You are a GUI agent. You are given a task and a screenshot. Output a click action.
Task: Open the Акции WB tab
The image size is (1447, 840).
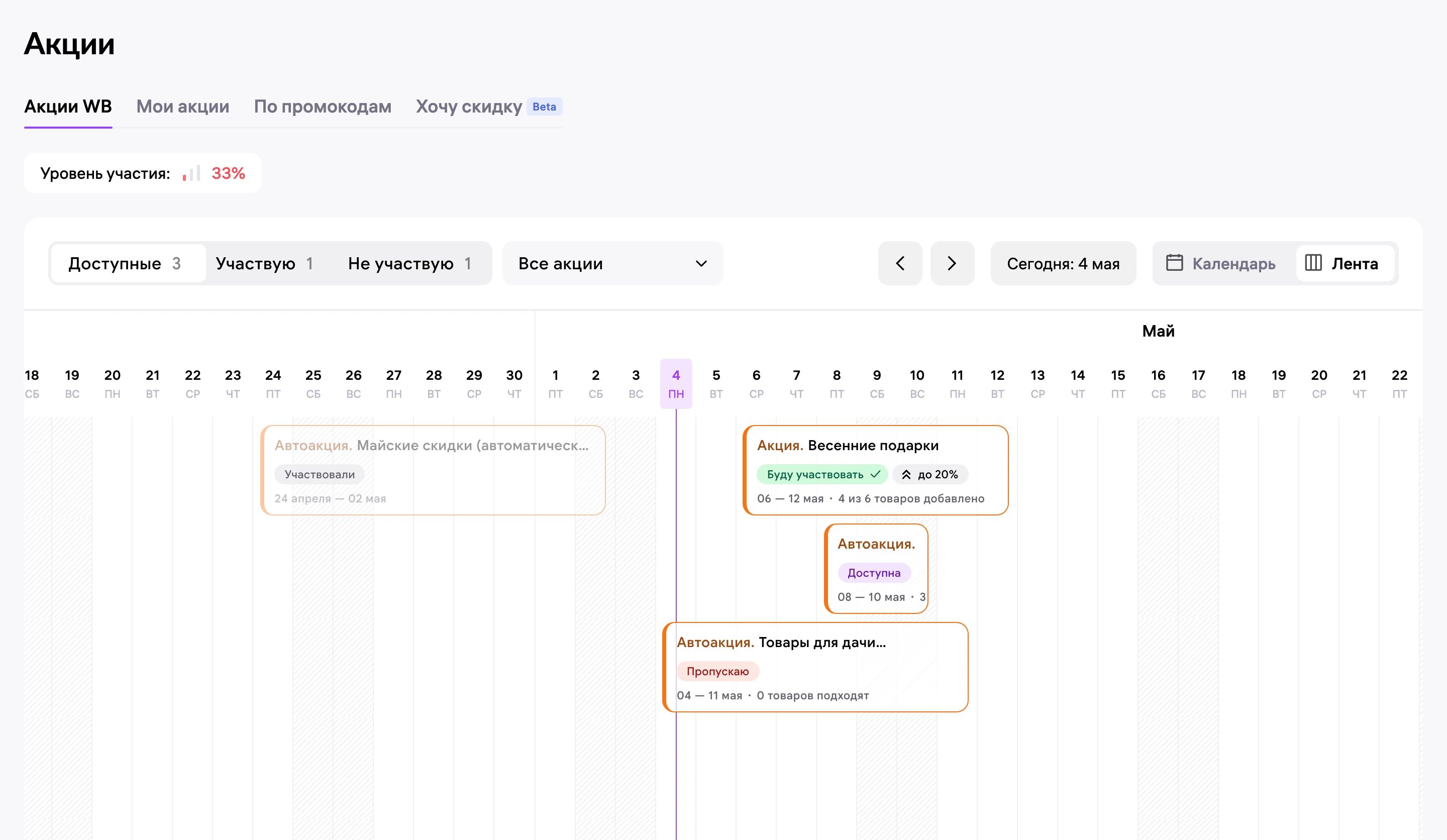(68, 107)
